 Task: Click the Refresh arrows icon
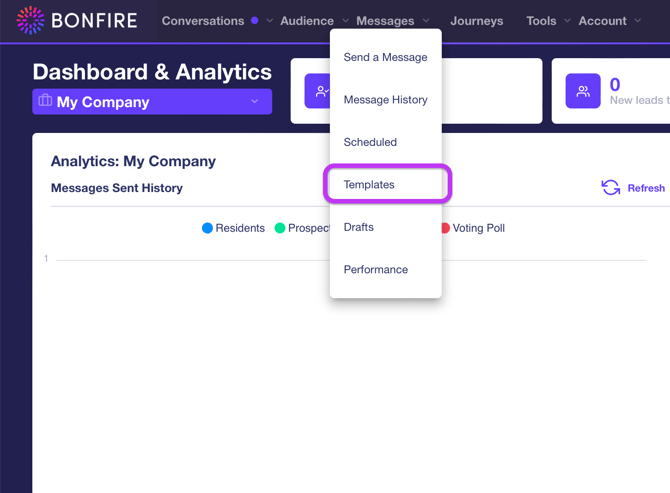(610, 188)
